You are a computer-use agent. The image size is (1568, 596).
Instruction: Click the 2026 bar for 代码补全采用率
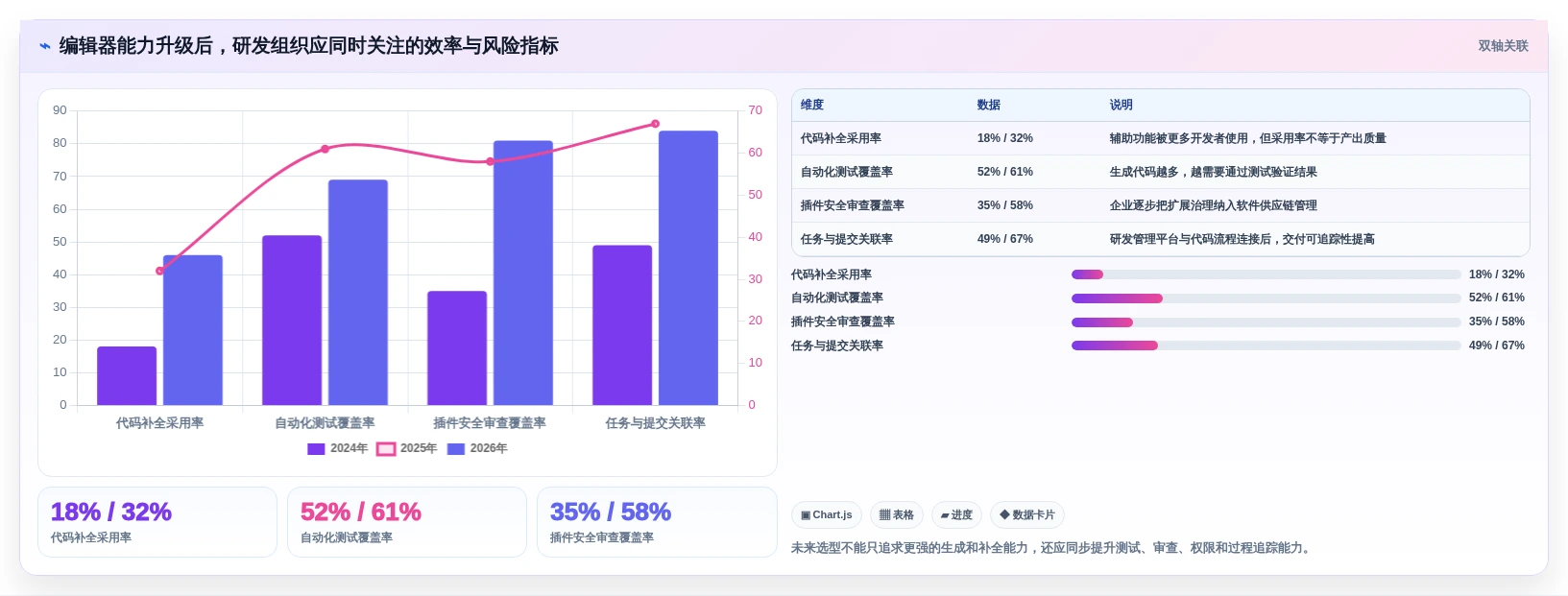click(x=193, y=330)
